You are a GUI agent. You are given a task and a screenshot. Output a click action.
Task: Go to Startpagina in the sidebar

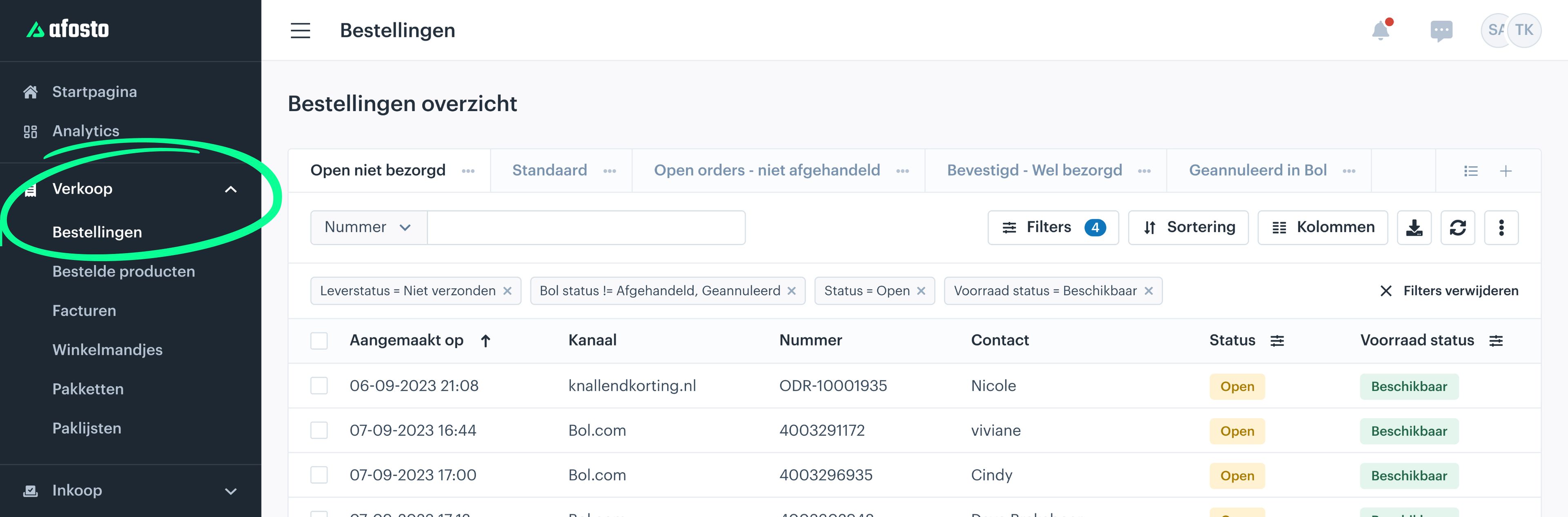(x=94, y=92)
